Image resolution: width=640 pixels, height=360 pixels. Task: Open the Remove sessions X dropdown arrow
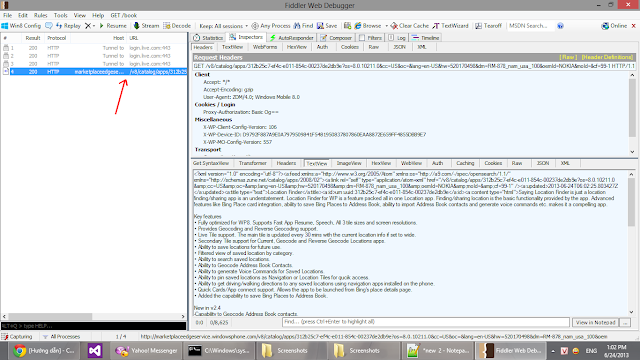[x=94, y=26]
